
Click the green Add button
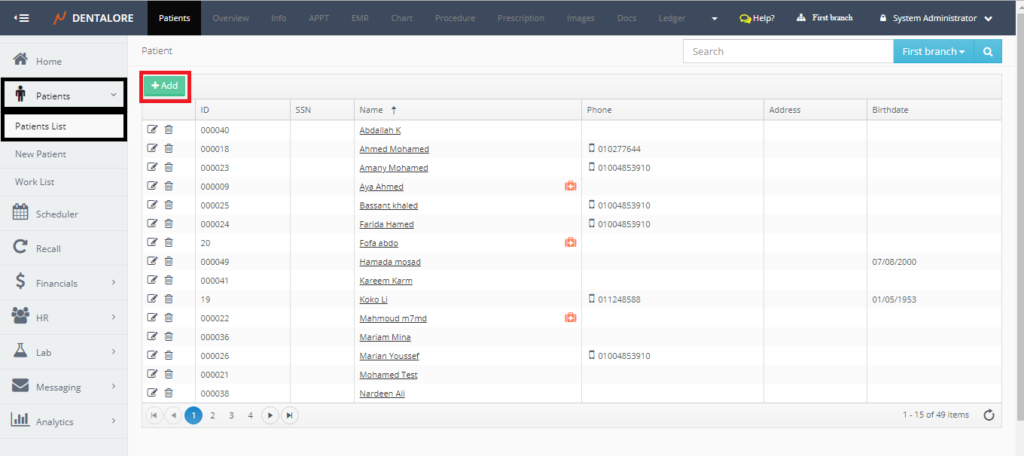164,86
